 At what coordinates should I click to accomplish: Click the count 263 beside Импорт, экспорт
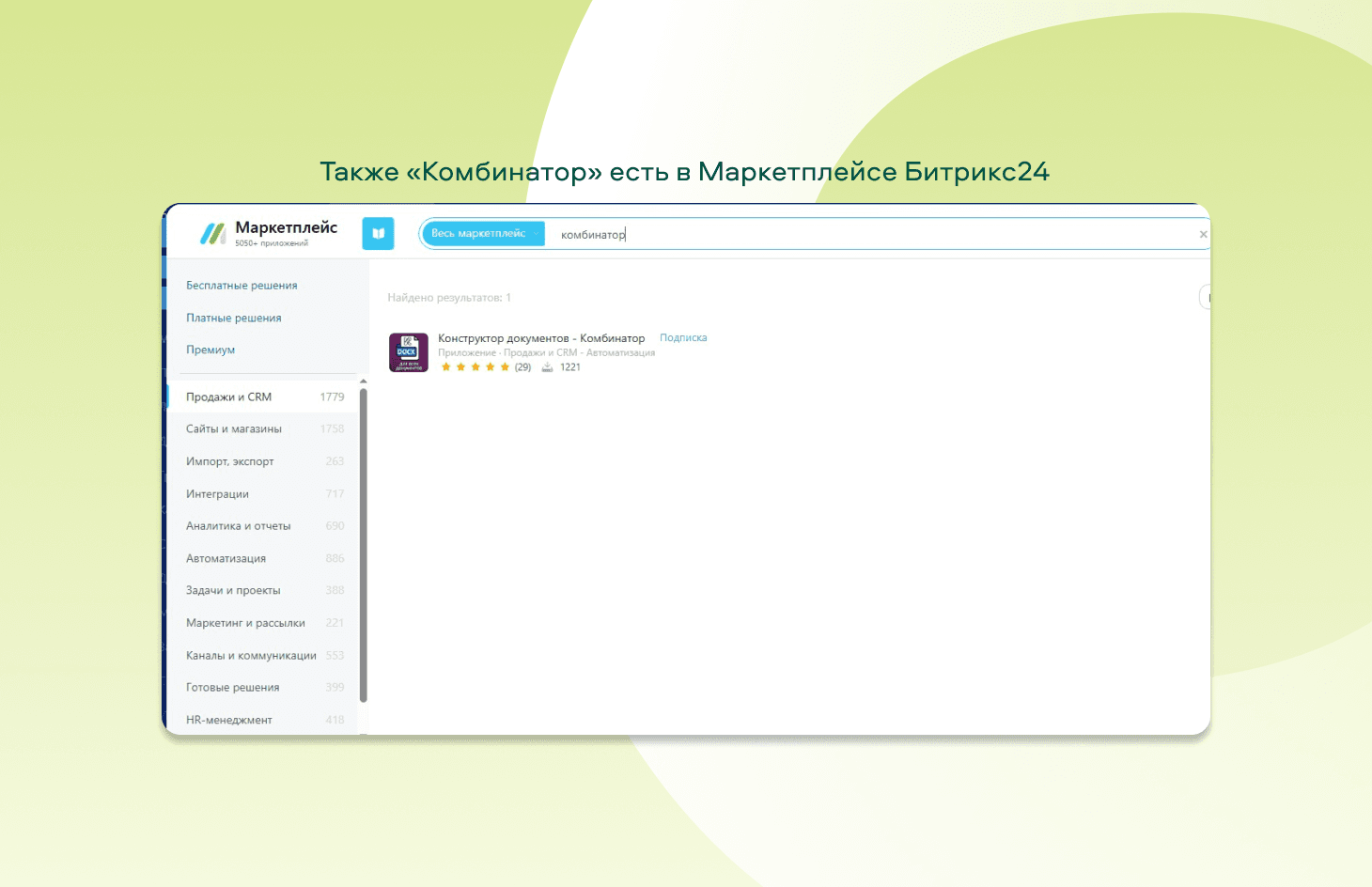[x=335, y=461]
